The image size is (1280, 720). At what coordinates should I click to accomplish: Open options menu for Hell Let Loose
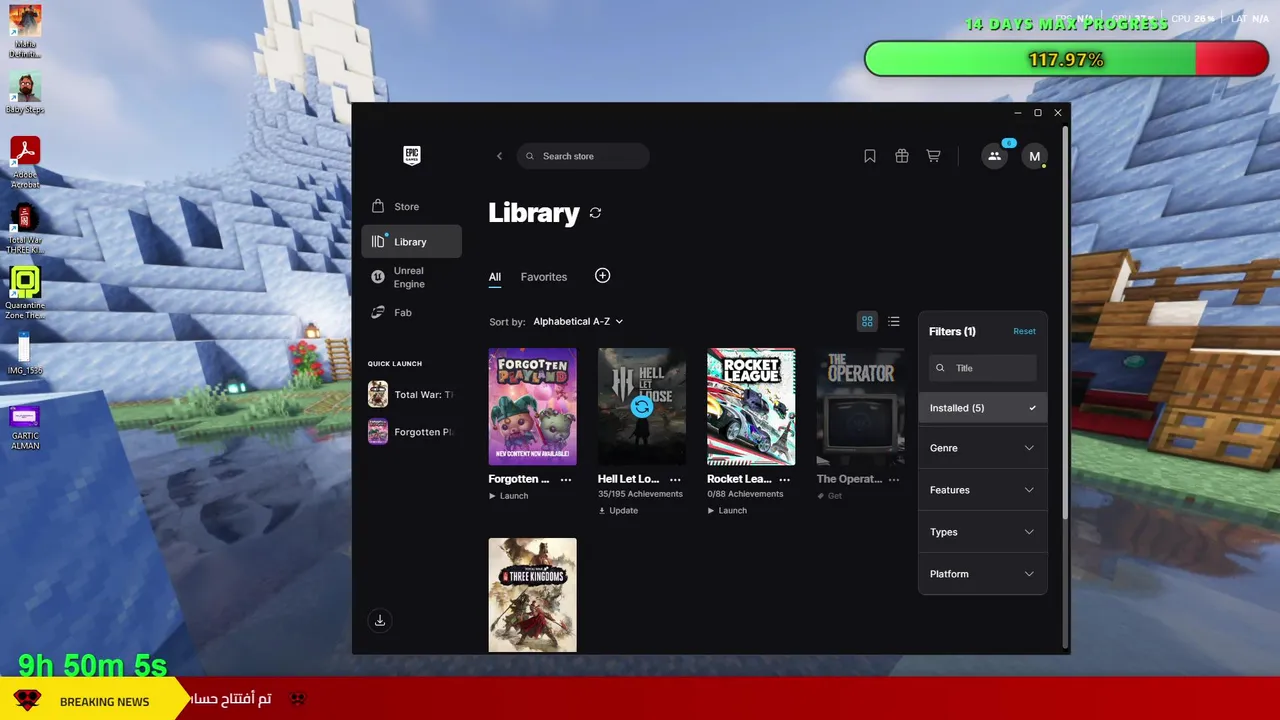(675, 480)
